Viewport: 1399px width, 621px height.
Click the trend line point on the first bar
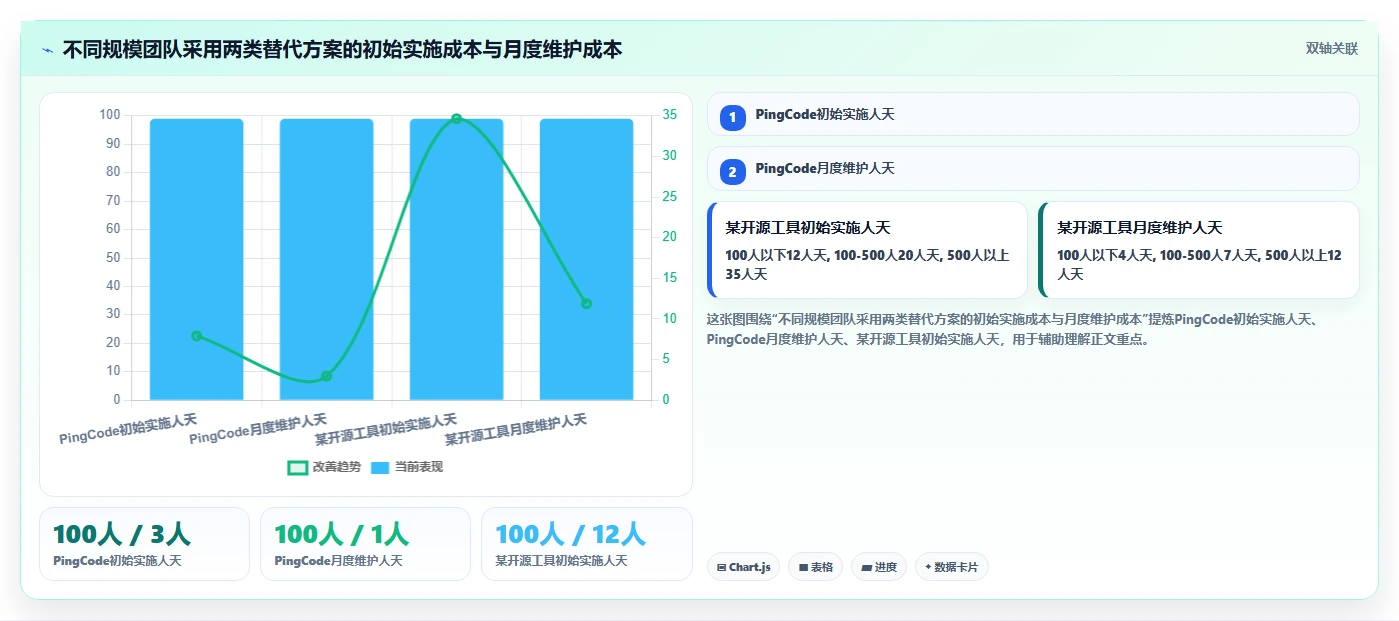pos(196,336)
